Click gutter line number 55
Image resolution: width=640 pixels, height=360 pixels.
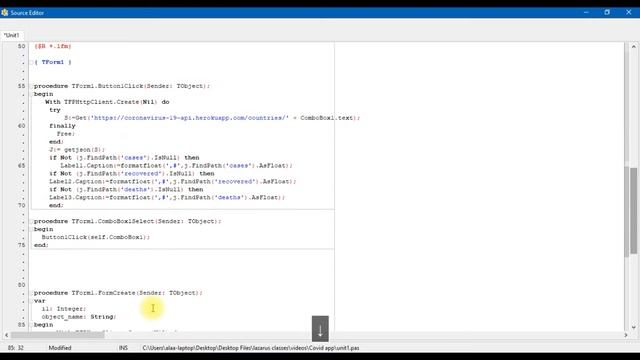tap(21, 86)
